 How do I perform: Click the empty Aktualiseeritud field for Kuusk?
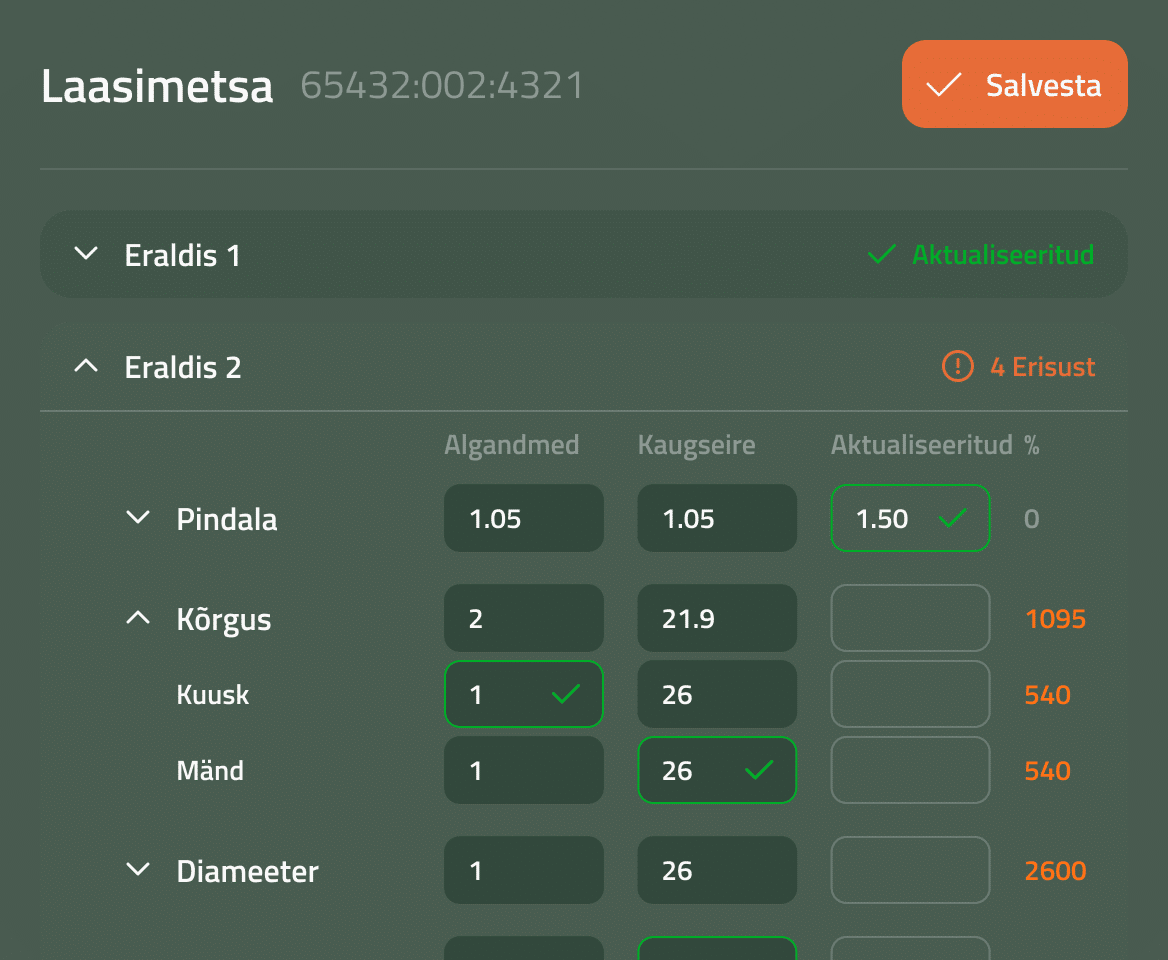[x=910, y=694]
